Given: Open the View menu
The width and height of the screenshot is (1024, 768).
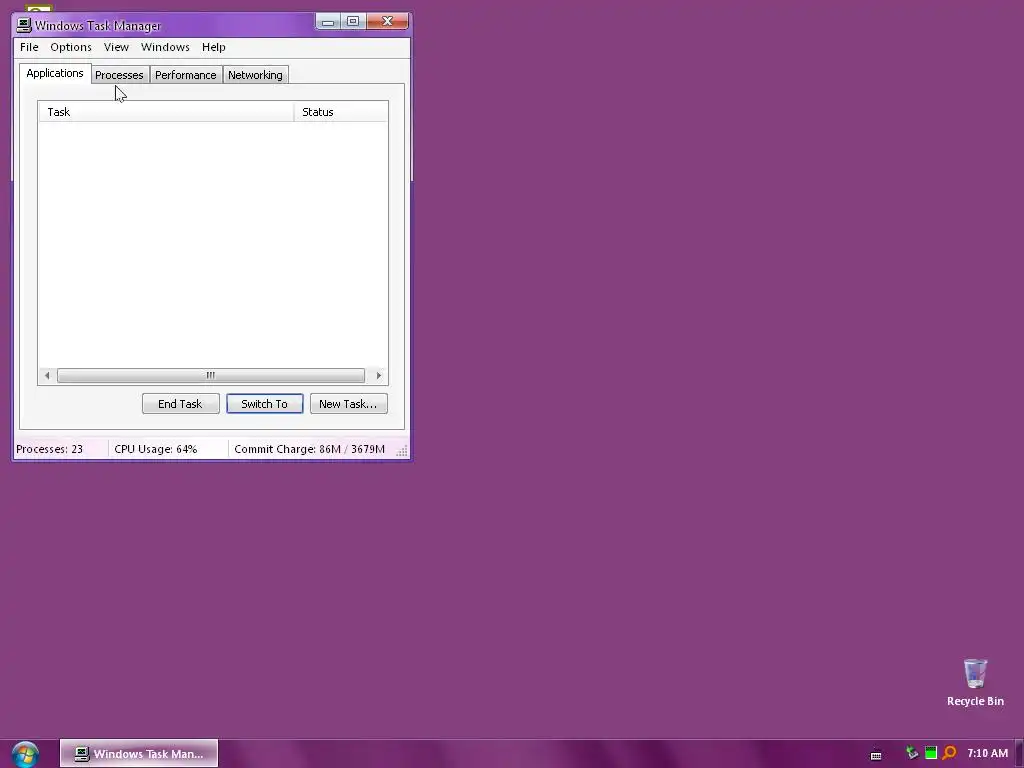Looking at the screenshot, I should coord(116,47).
